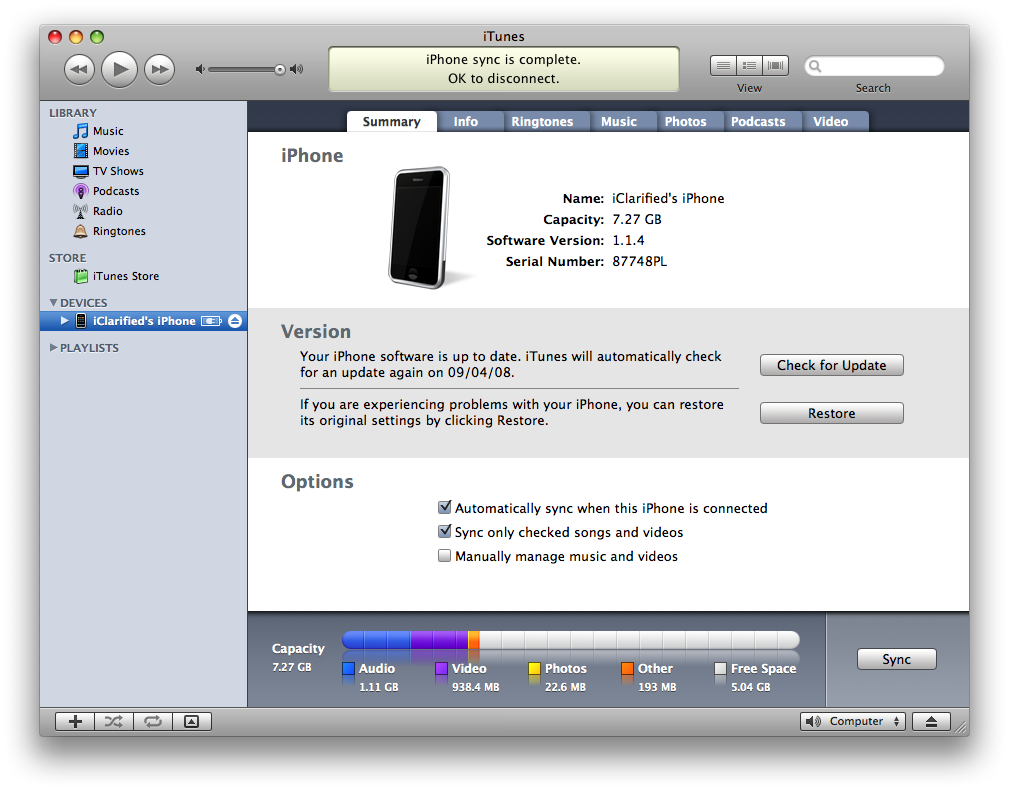Uncheck Sync only checked songs and videos
Screen dimensions: 1009x791
pos(445,532)
